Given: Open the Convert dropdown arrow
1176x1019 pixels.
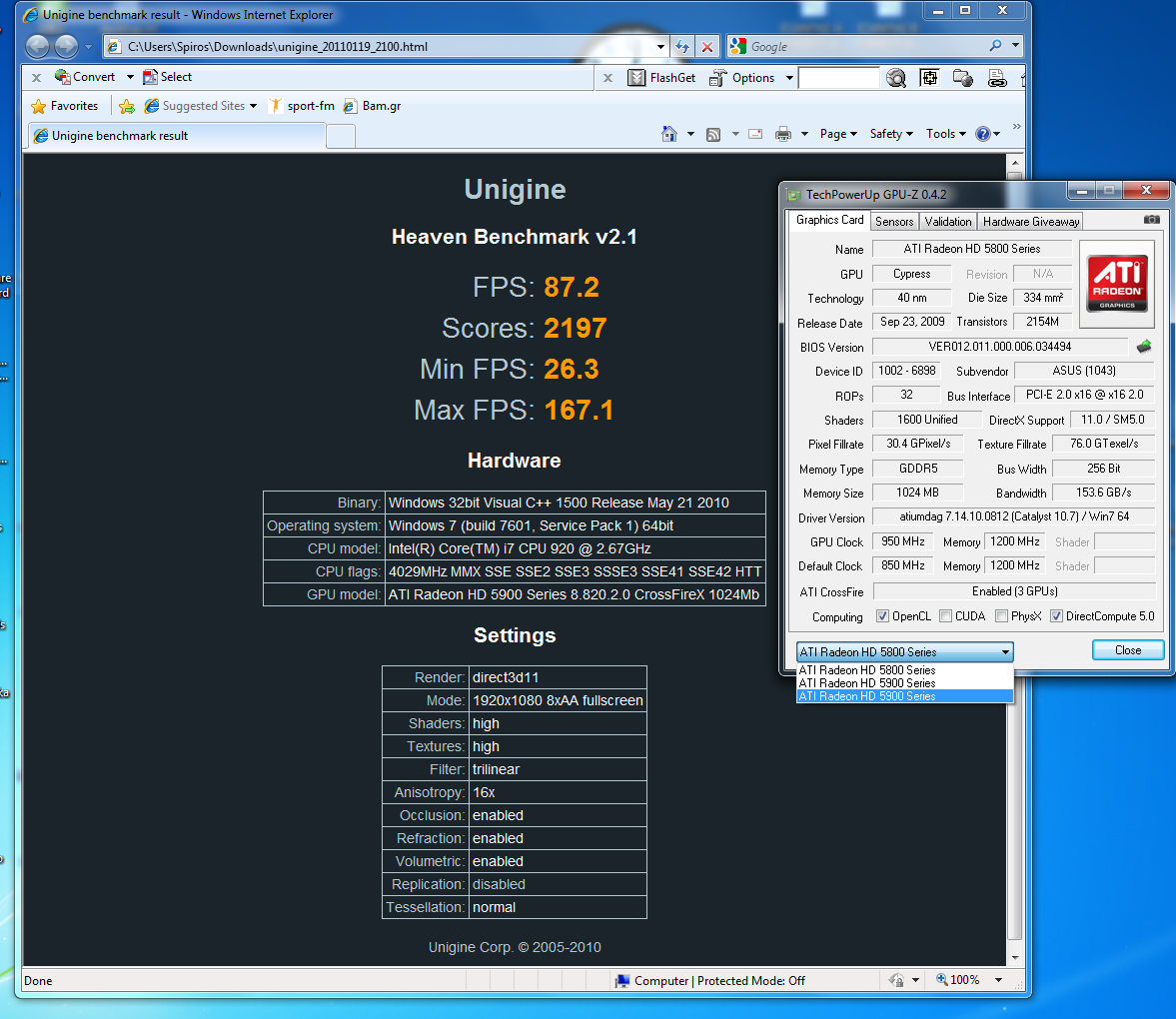Looking at the screenshot, I should click(x=130, y=77).
